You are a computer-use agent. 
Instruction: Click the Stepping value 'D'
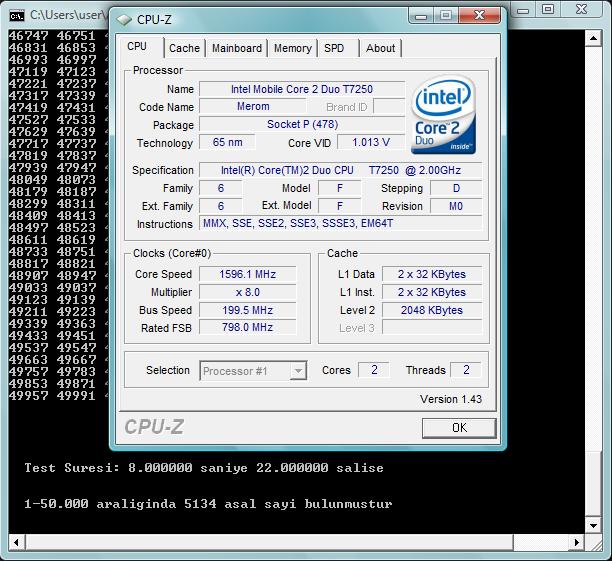456,188
